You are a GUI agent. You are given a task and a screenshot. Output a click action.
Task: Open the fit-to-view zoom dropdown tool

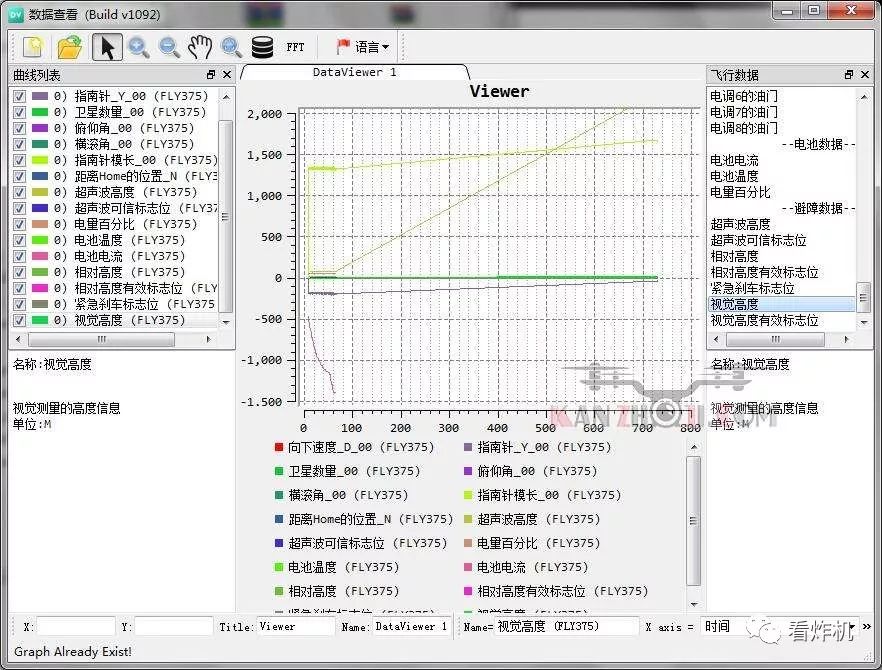click(x=228, y=47)
